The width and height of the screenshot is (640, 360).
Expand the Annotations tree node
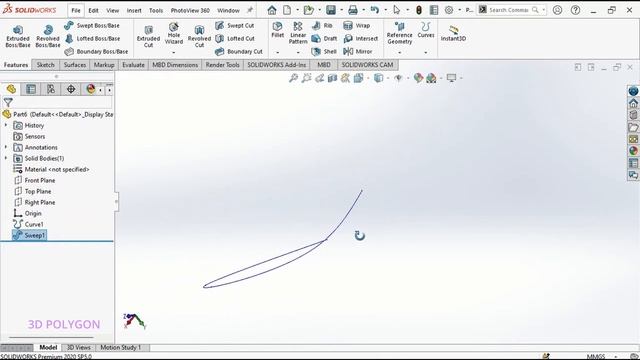pos(6,147)
